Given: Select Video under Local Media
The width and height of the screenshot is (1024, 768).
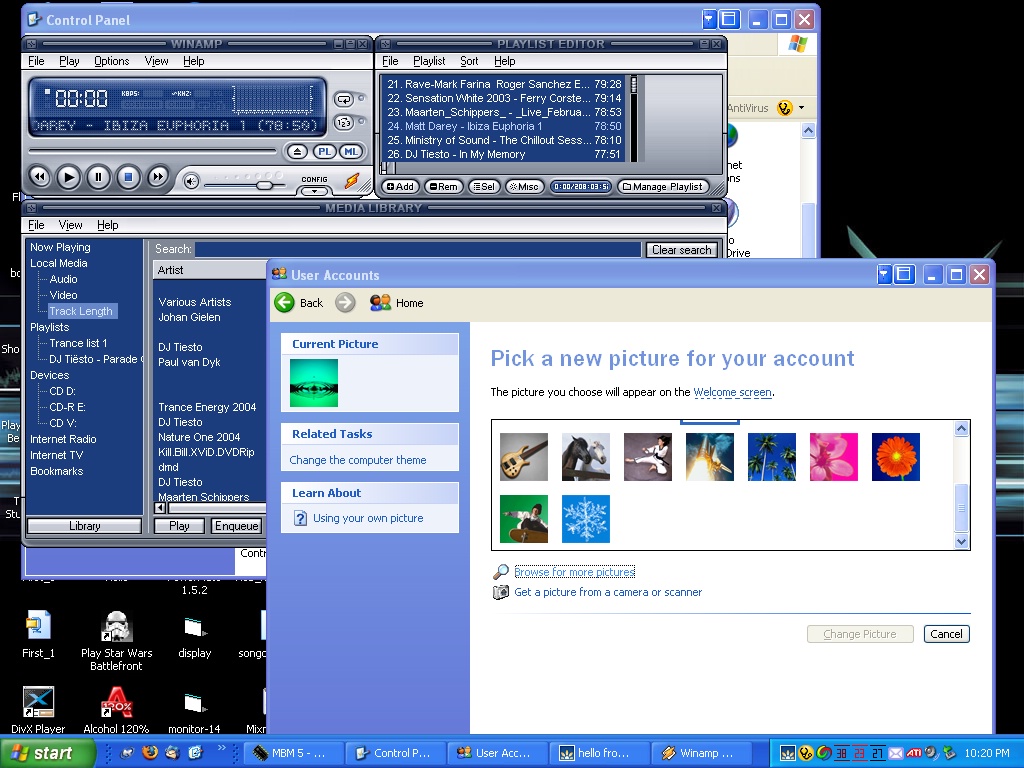Looking at the screenshot, I should tap(63, 295).
